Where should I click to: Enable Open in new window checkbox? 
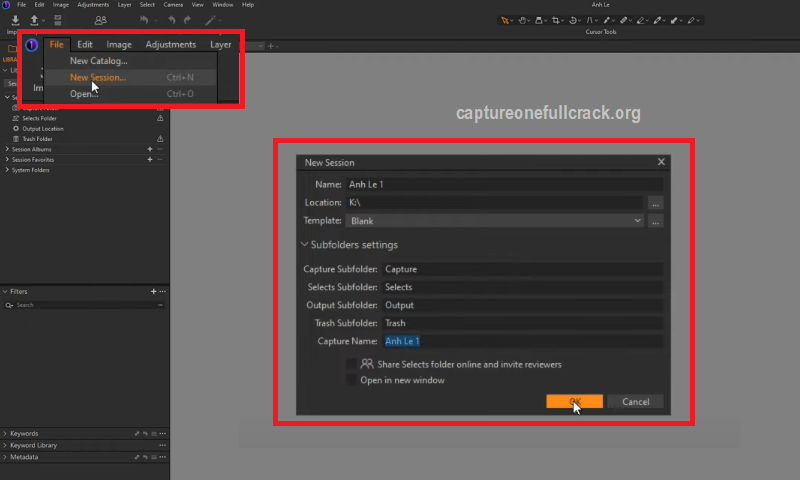pyautogui.click(x=351, y=380)
